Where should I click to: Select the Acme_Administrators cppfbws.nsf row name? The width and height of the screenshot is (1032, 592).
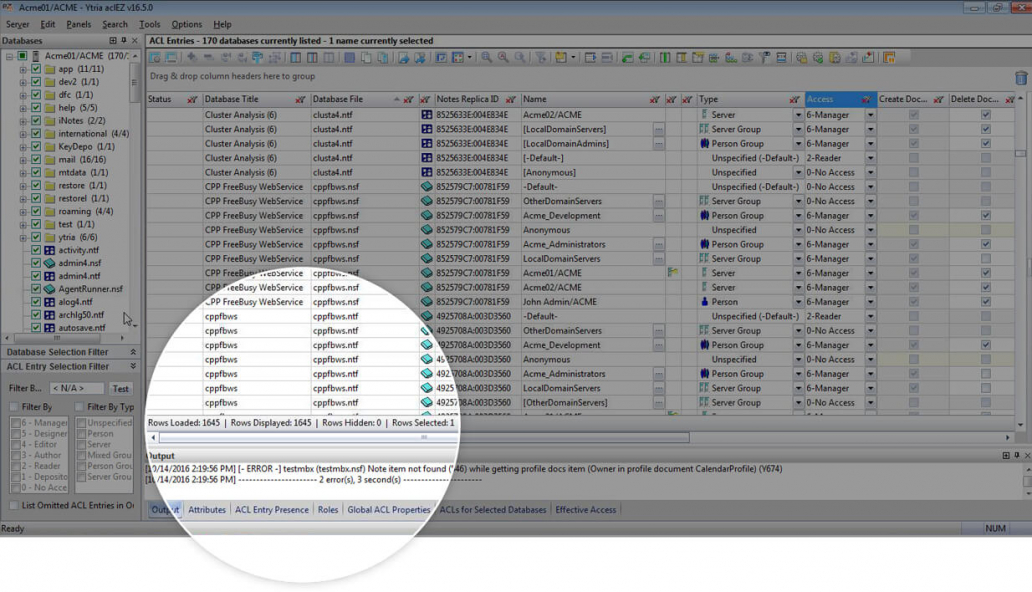[x=564, y=244]
